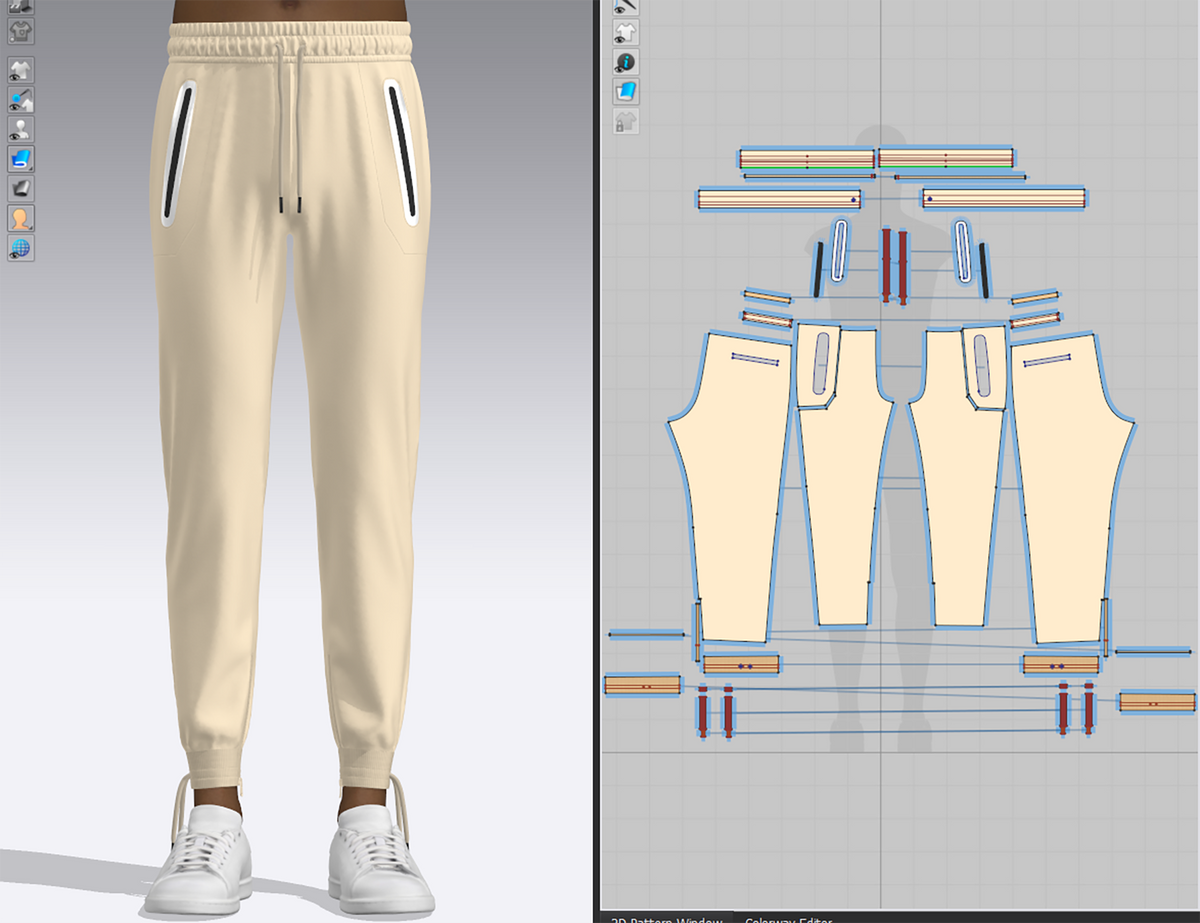Screen dimensions: 1200x923
Task: Click blue fabric texture icon in 2D window toolbar
Action: click(626, 92)
